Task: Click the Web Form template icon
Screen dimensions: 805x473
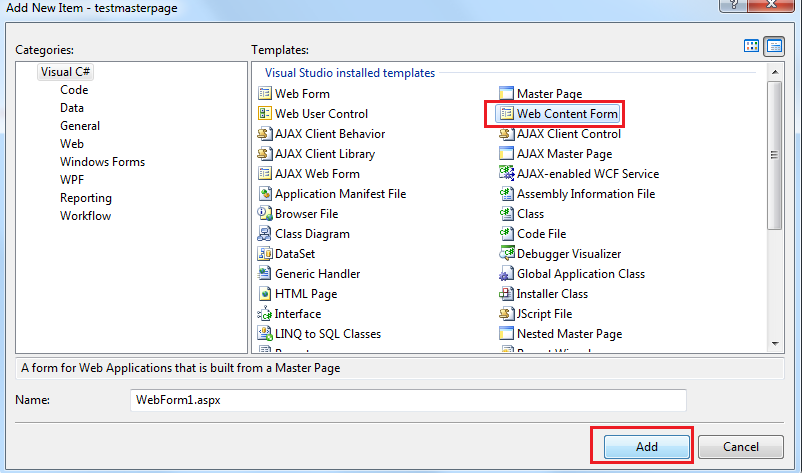Action: coord(265,93)
